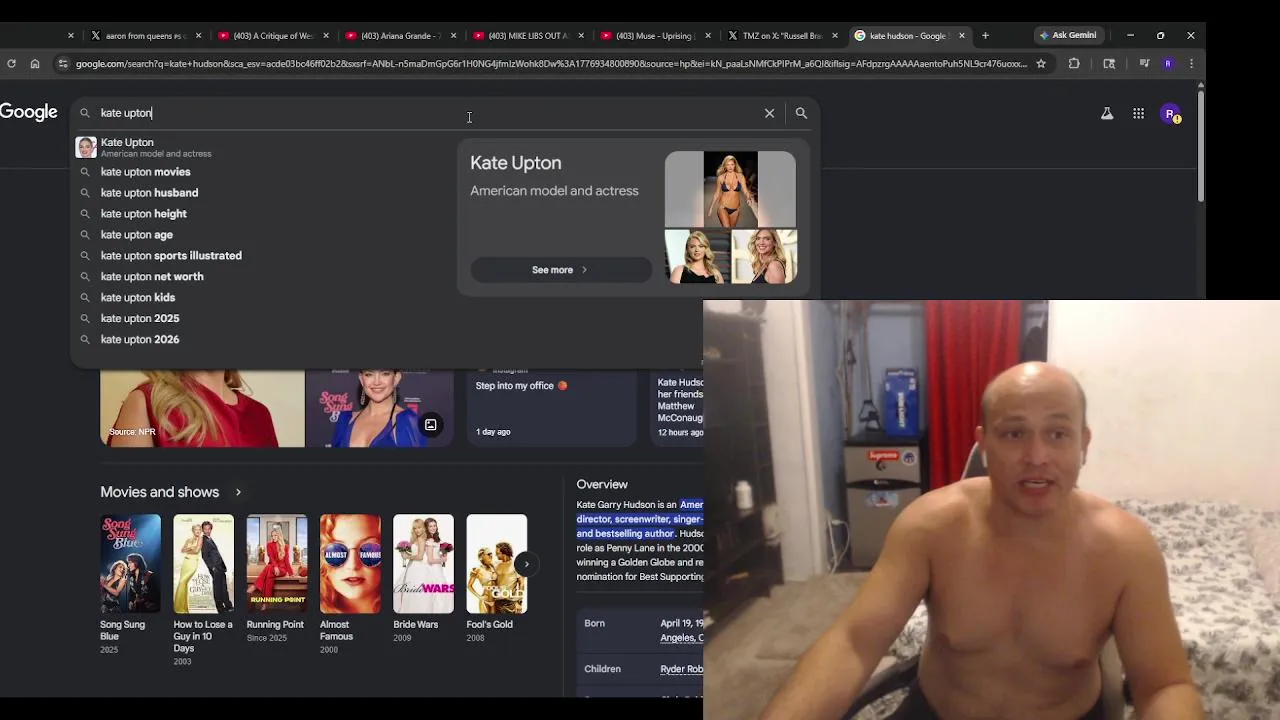Click the Overview heading text
Viewport: 1280px width, 720px height.
602,484
